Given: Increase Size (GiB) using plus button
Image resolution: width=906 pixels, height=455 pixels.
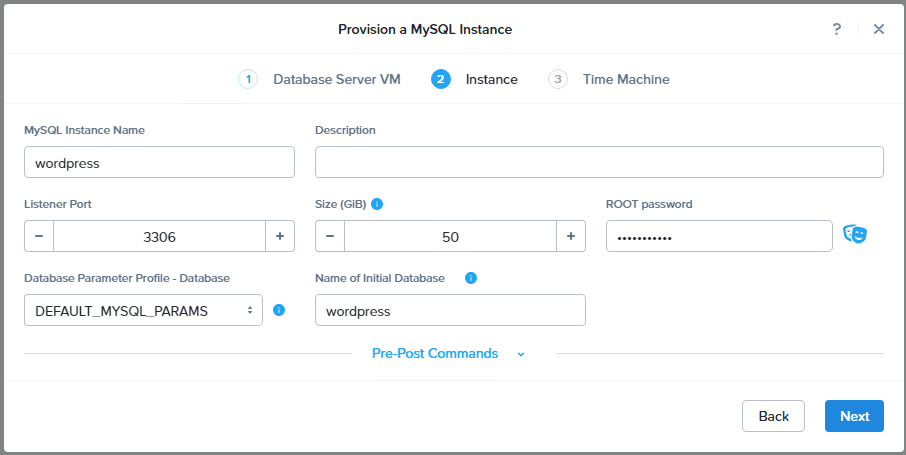Looking at the screenshot, I should point(571,236).
